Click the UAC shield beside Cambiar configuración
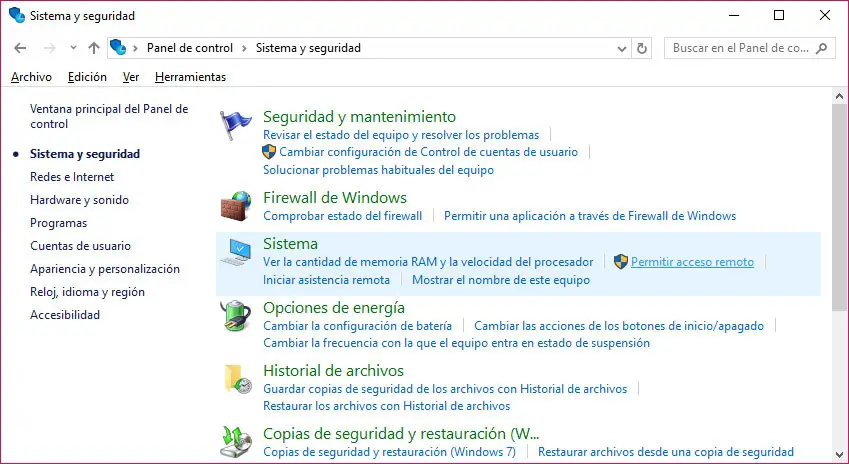The image size is (849, 464). [x=269, y=152]
